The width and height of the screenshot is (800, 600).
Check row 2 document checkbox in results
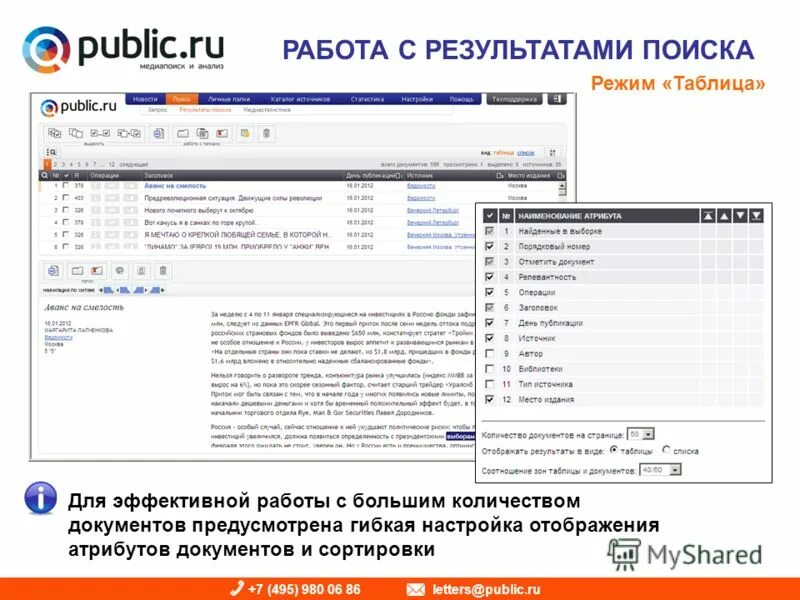(x=65, y=197)
